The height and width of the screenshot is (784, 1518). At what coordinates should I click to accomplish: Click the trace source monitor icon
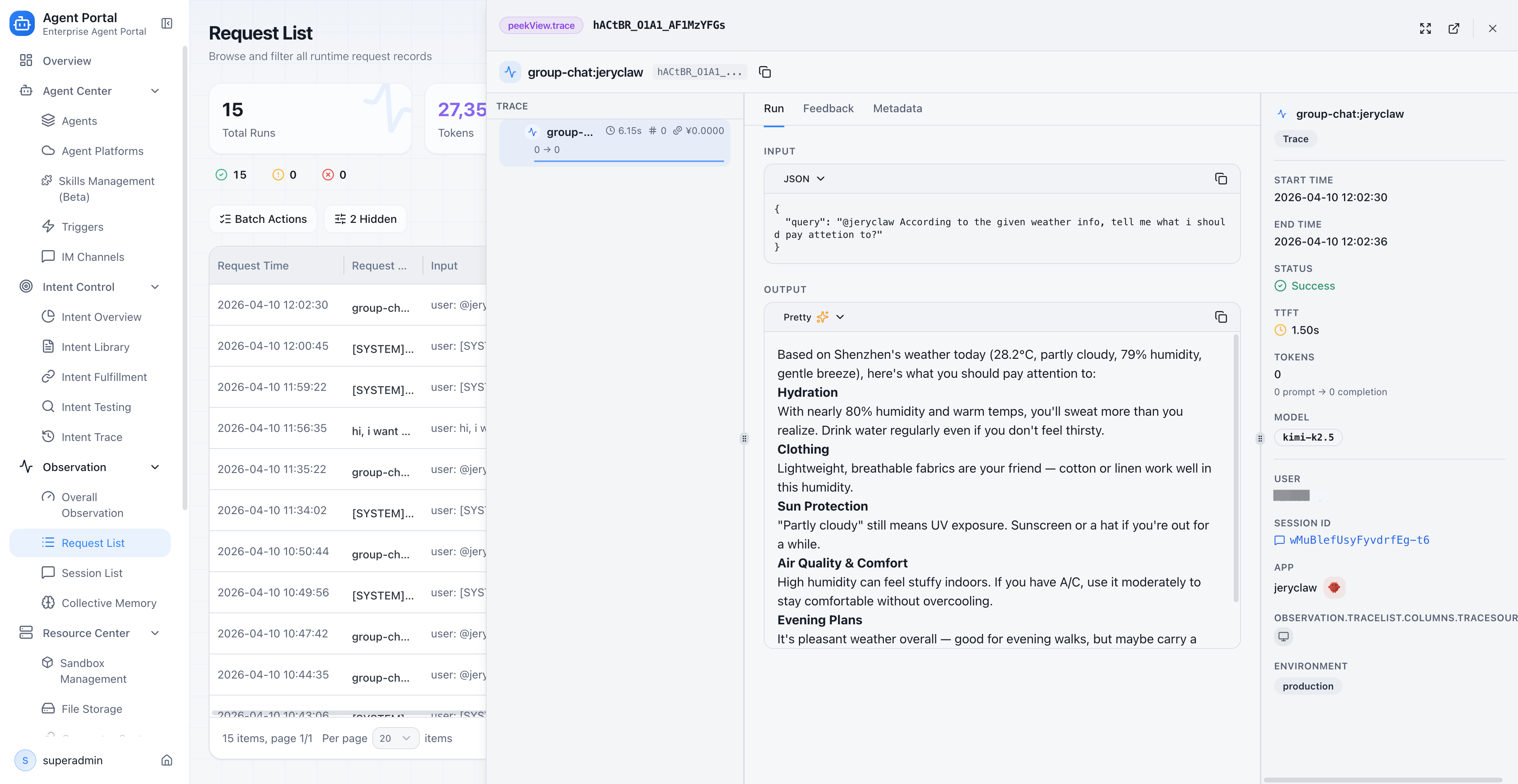[1284, 636]
